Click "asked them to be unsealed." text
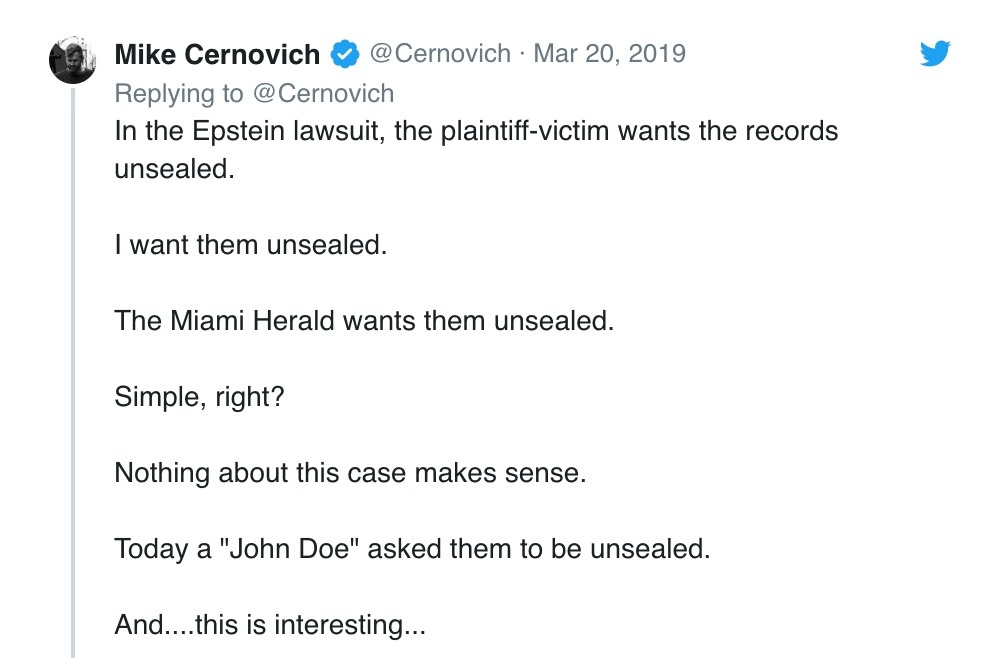Viewport: 986px width, 658px height. (539, 549)
